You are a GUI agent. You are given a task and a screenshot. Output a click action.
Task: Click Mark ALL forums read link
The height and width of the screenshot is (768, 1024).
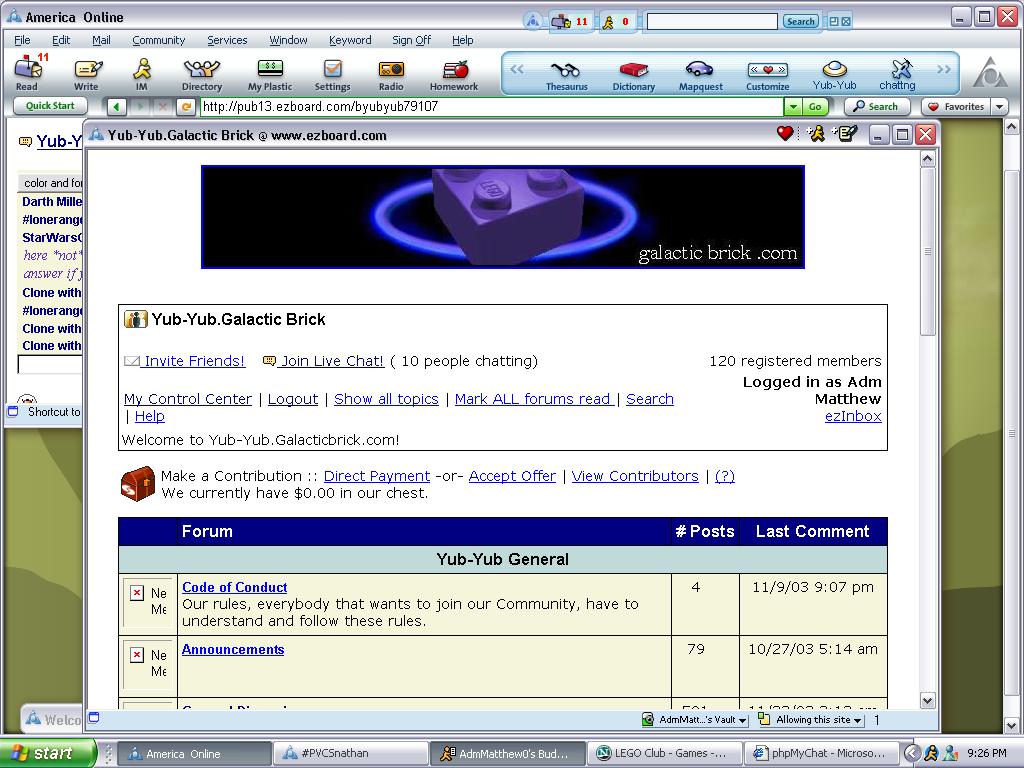tap(534, 399)
